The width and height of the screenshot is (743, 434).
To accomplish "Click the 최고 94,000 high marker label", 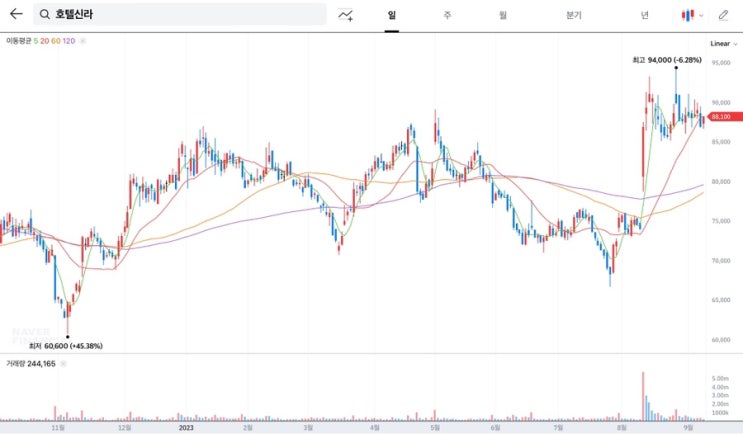I will [667, 60].
